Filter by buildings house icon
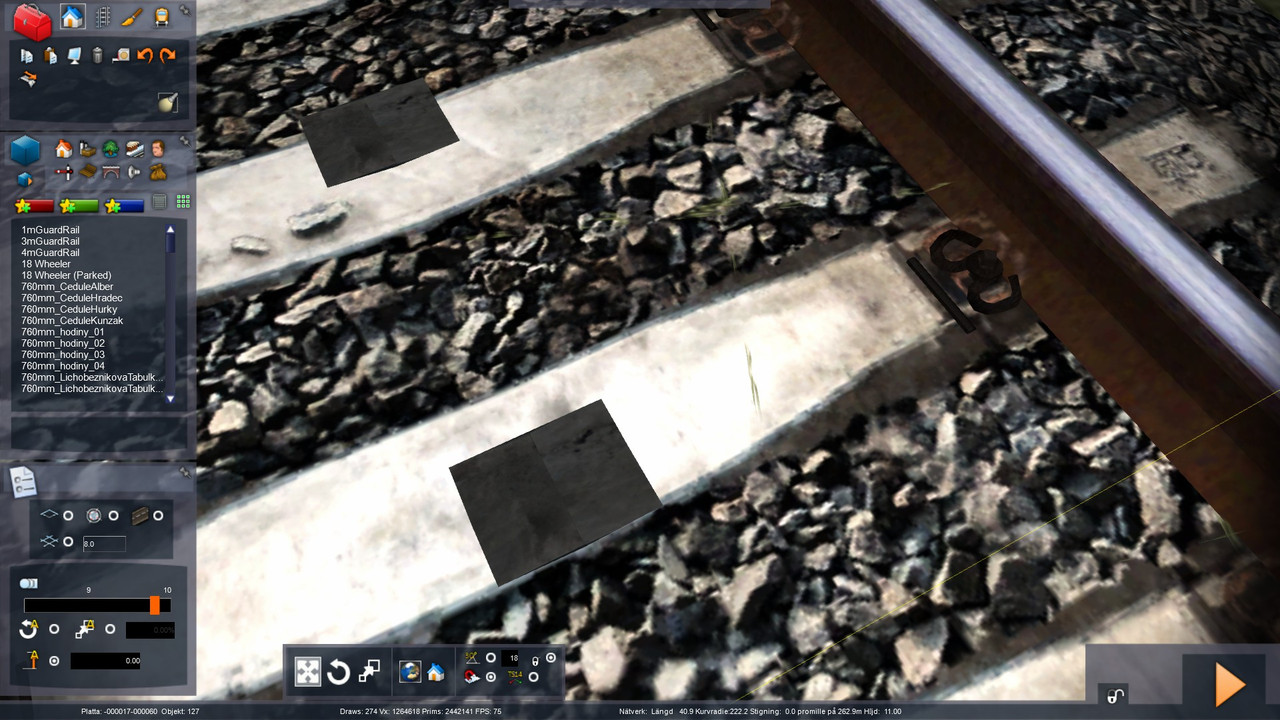The image size is (1280, 720). (63, 149)
